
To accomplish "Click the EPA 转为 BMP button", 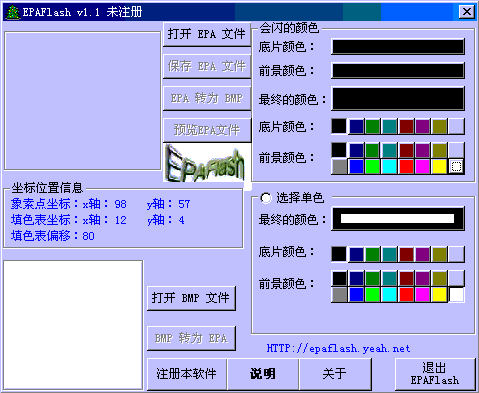I will (207, 98).
